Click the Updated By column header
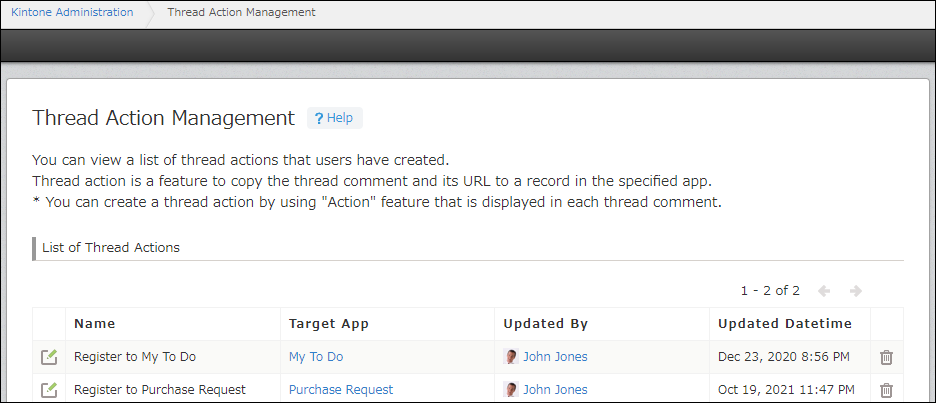 click(x=545, y=324)
